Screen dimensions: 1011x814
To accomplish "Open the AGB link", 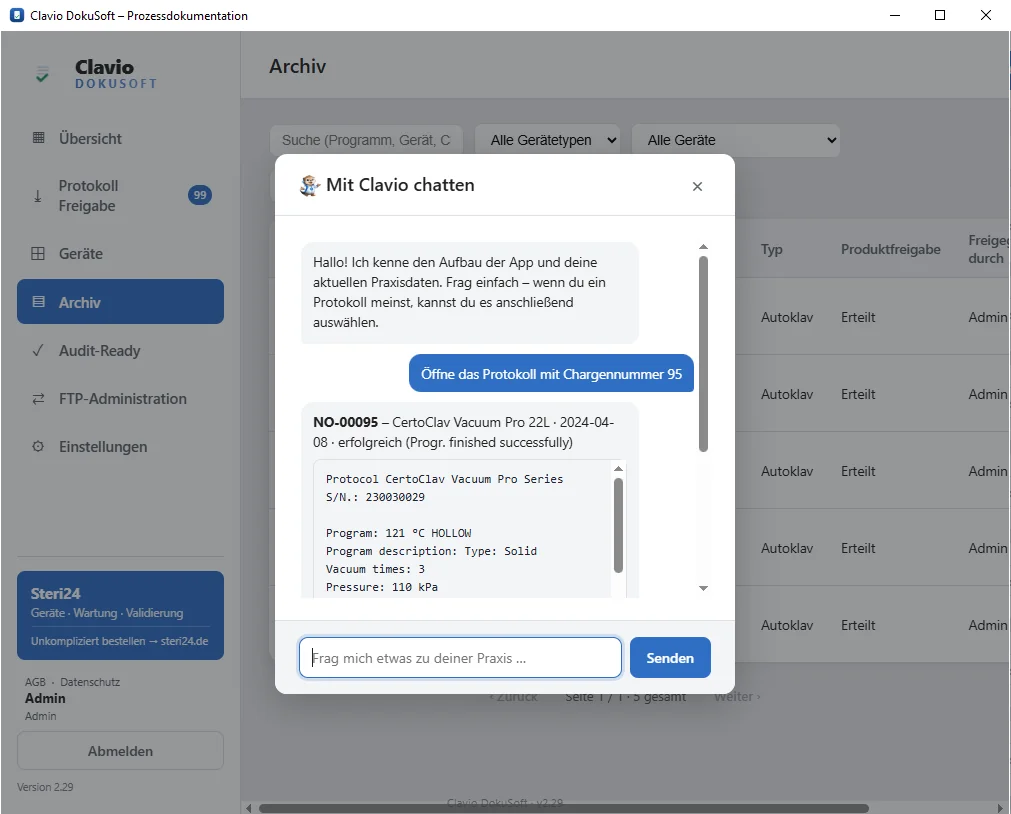I will 35,682.
